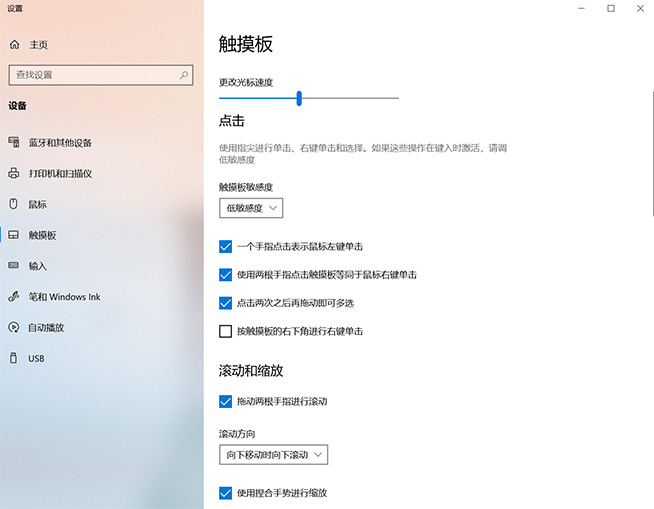Viewport: 654px width, 509px height.
Task: Uncheck 使用两根手指点击触摸板 right-click option
Action: point(225,274)
